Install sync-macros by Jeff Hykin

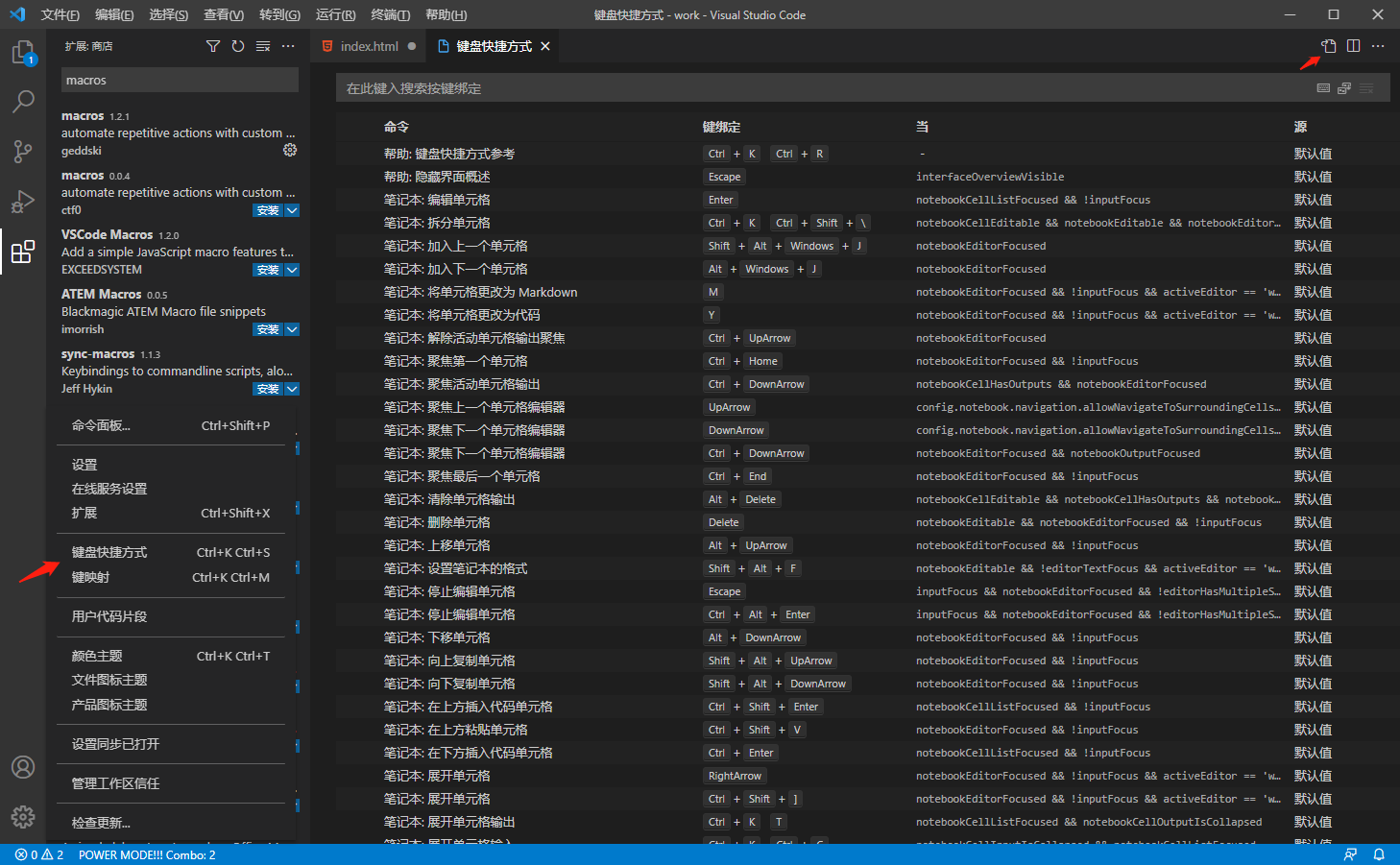[268, 389]
